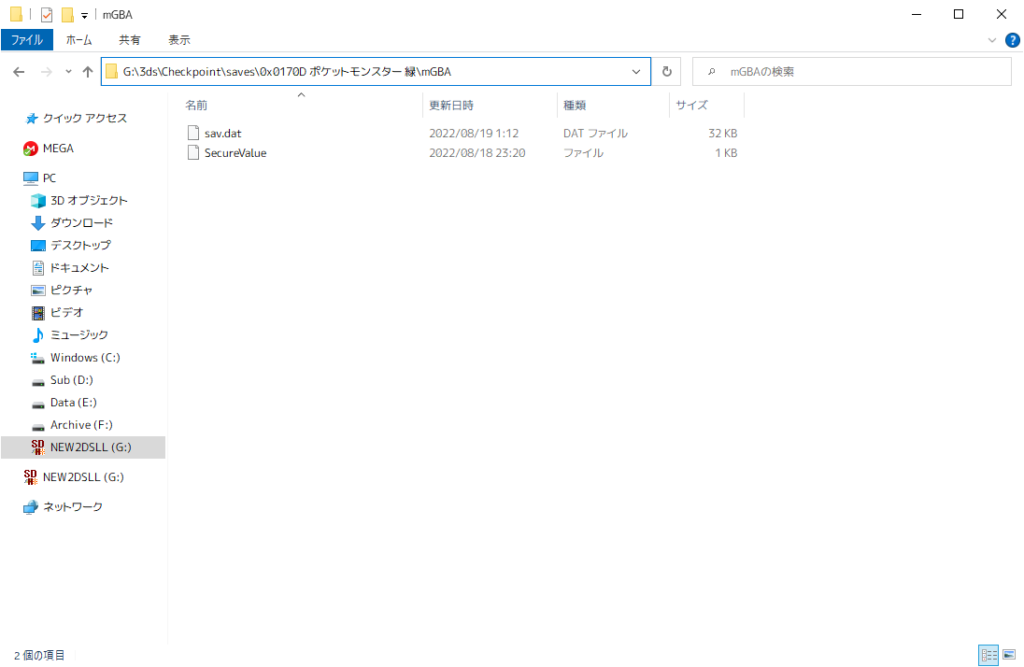
Task: Go up one folder level
Action: pos(88,72)
